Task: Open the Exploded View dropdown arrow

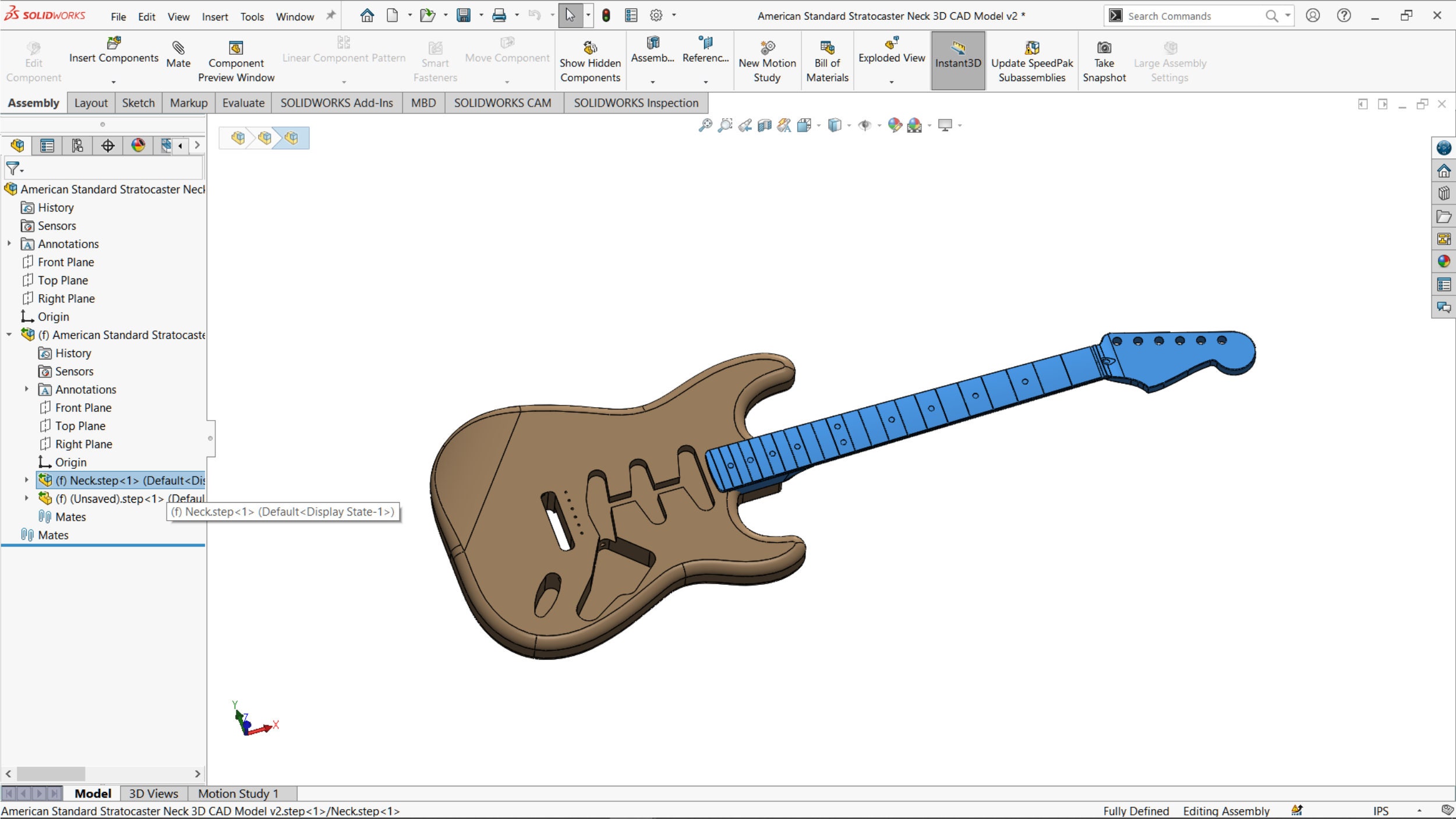Action: [891, 82]
